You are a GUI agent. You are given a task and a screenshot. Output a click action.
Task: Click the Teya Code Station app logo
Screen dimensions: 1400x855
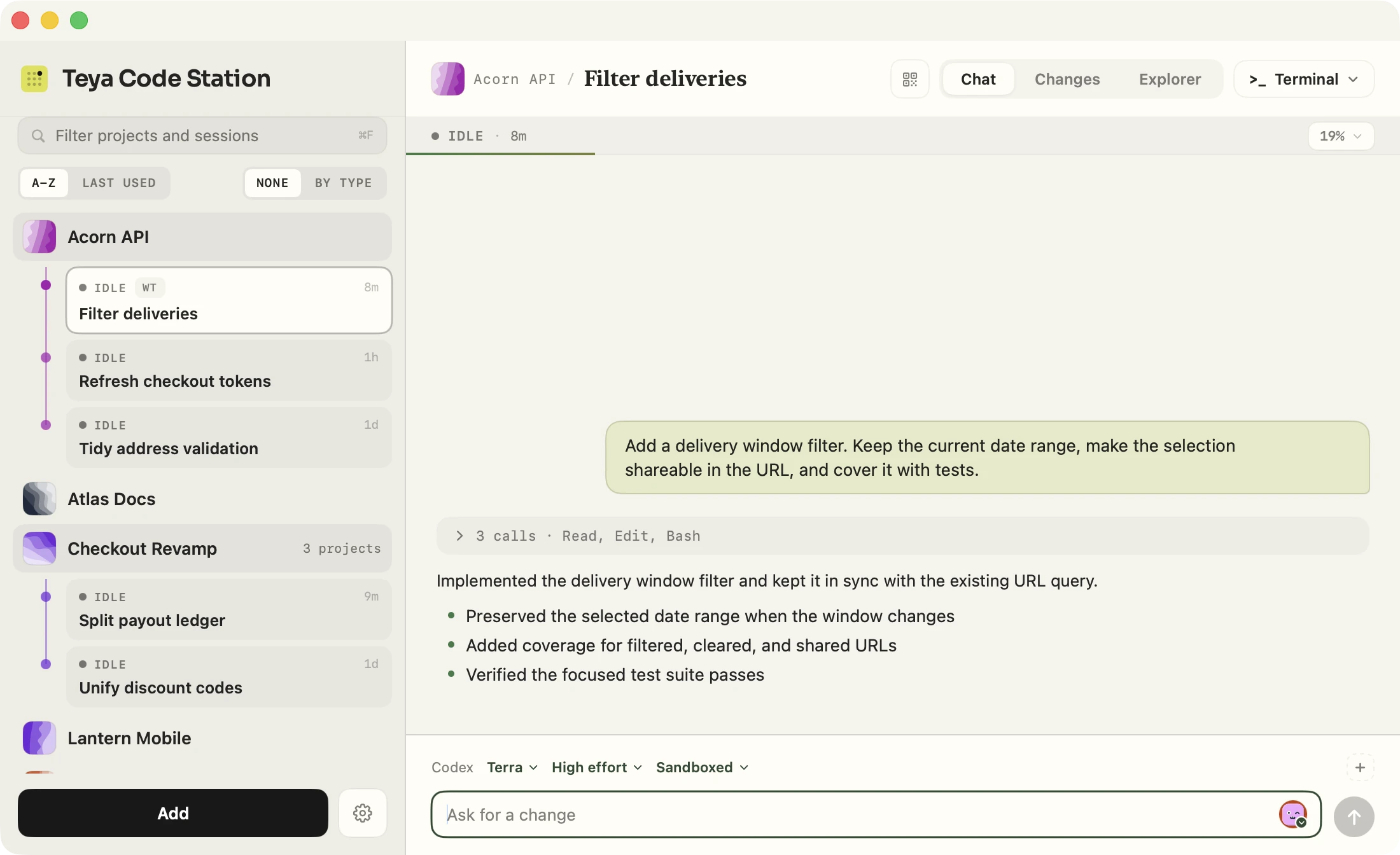click(34, 79)
